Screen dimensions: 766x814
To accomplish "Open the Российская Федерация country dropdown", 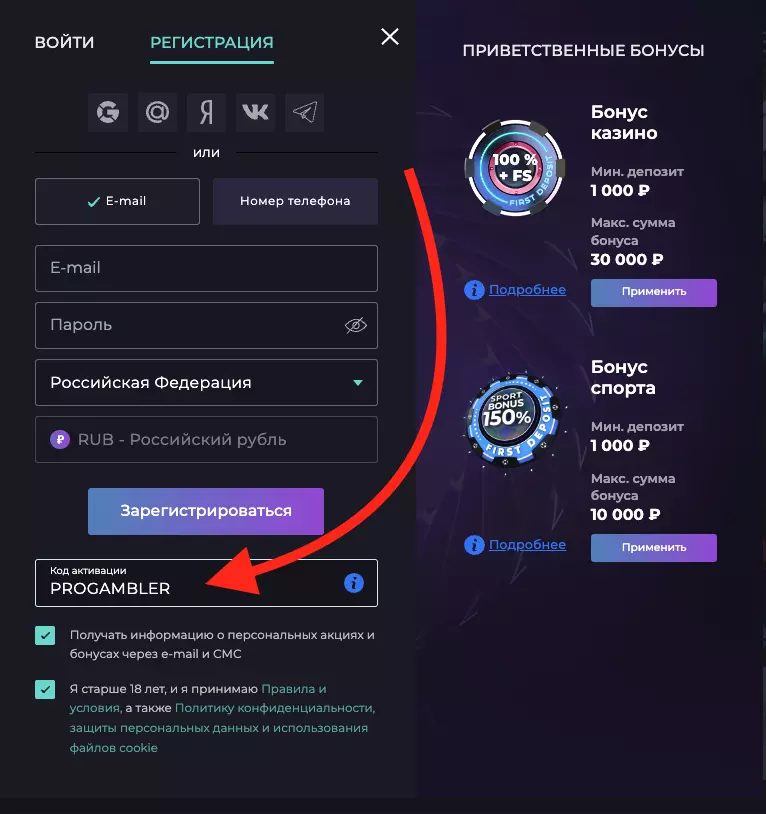I will (206, 382).
